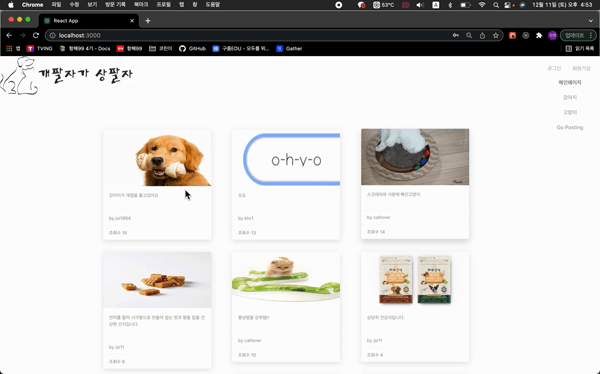Viewport: 600px width, 374px height.
Task: Select 메인페이지 in the side navigation
Action: tap(570, 82)
